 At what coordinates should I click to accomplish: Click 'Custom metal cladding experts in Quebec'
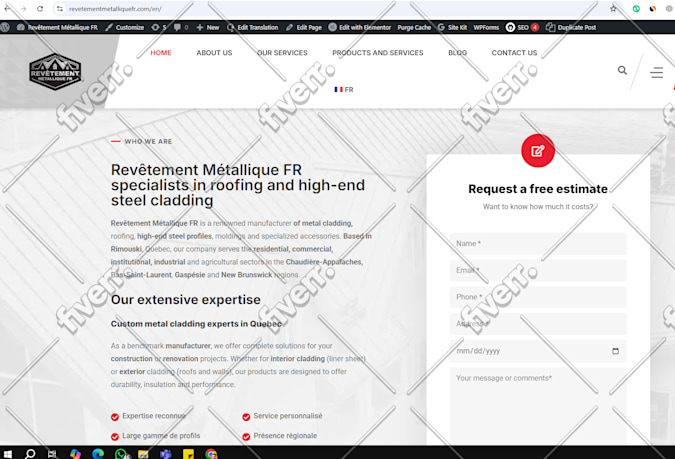(196, 324)
